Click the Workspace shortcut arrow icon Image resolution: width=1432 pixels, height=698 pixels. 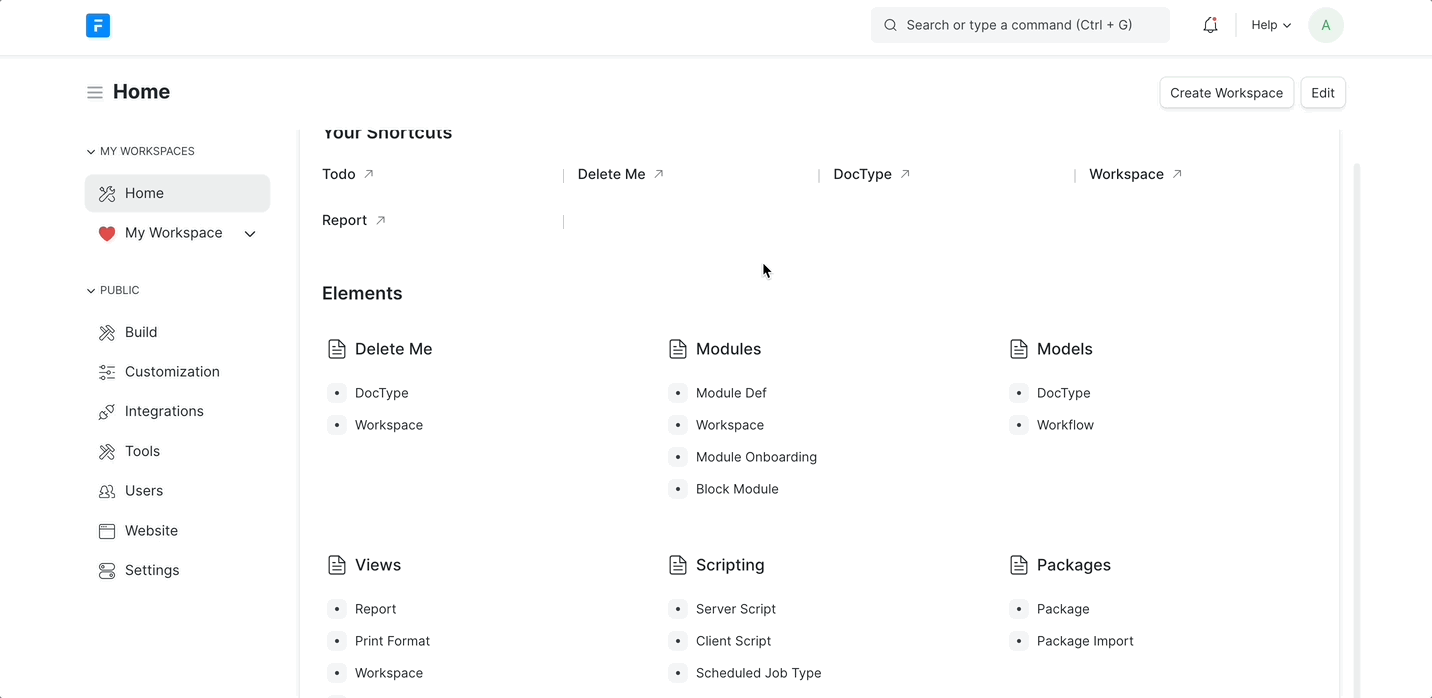coord(1177,174)
